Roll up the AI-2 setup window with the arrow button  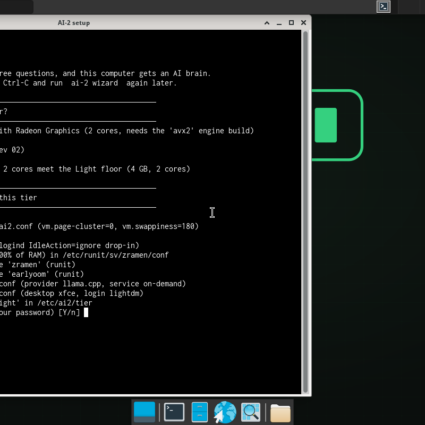click(x=267, y=23)
